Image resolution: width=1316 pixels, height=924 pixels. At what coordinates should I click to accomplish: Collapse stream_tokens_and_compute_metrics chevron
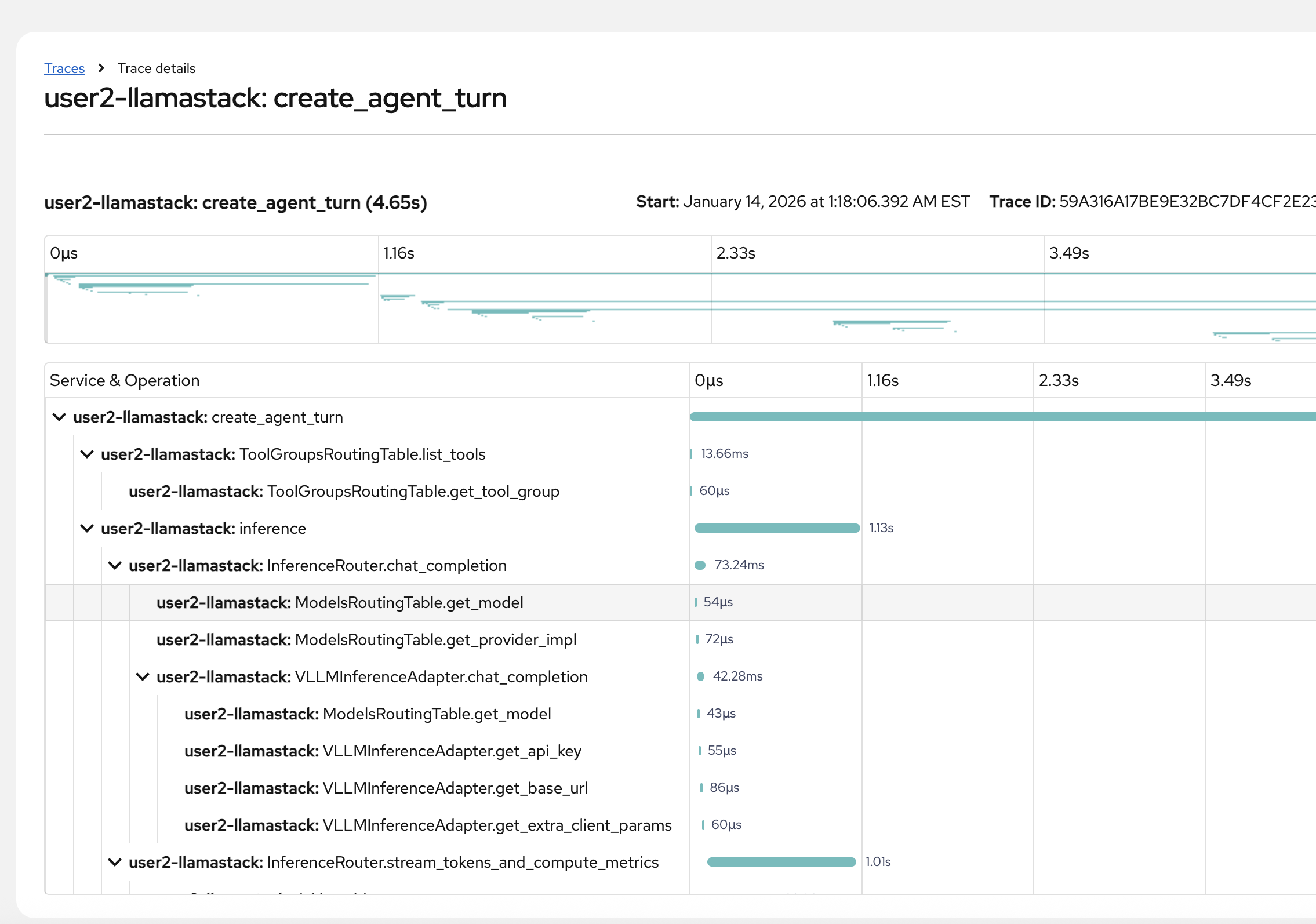(115, 863)
